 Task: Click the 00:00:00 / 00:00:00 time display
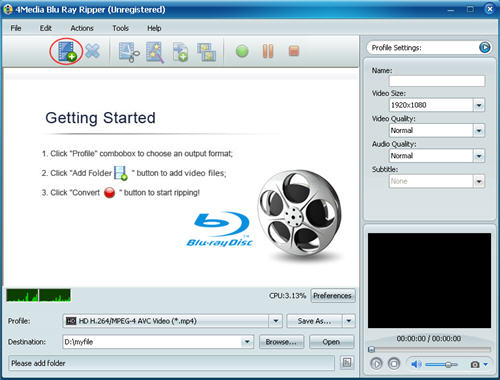(x=429, y=339)
